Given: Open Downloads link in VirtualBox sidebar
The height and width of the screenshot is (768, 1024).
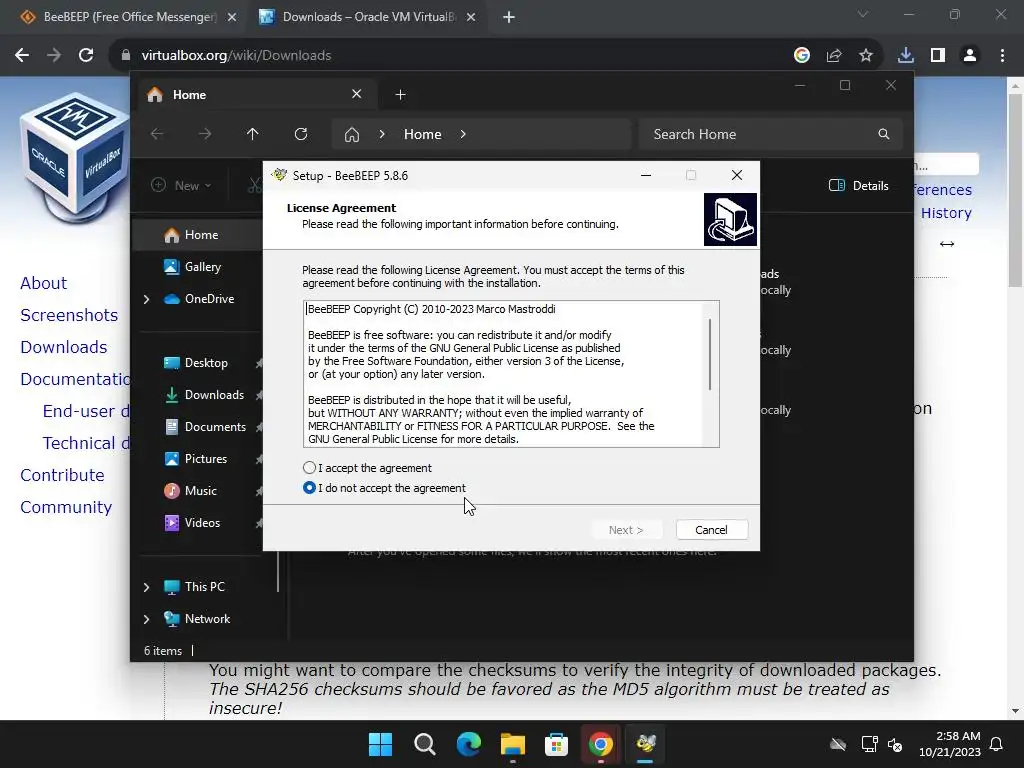Looking at the screenshot, I should coord(63,347).
